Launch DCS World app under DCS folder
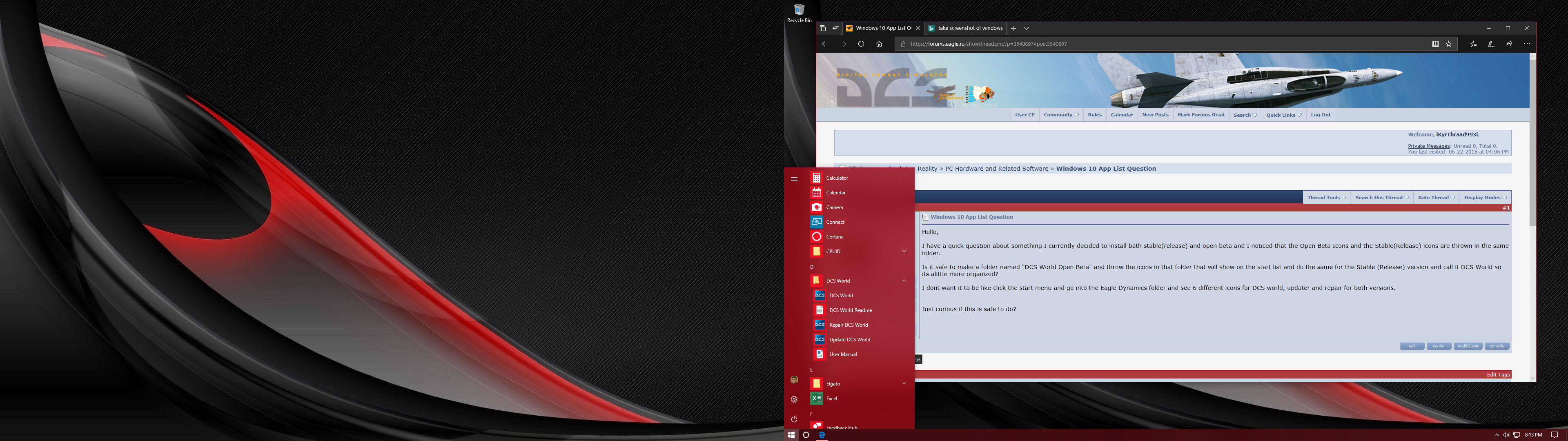 point(861,295)
